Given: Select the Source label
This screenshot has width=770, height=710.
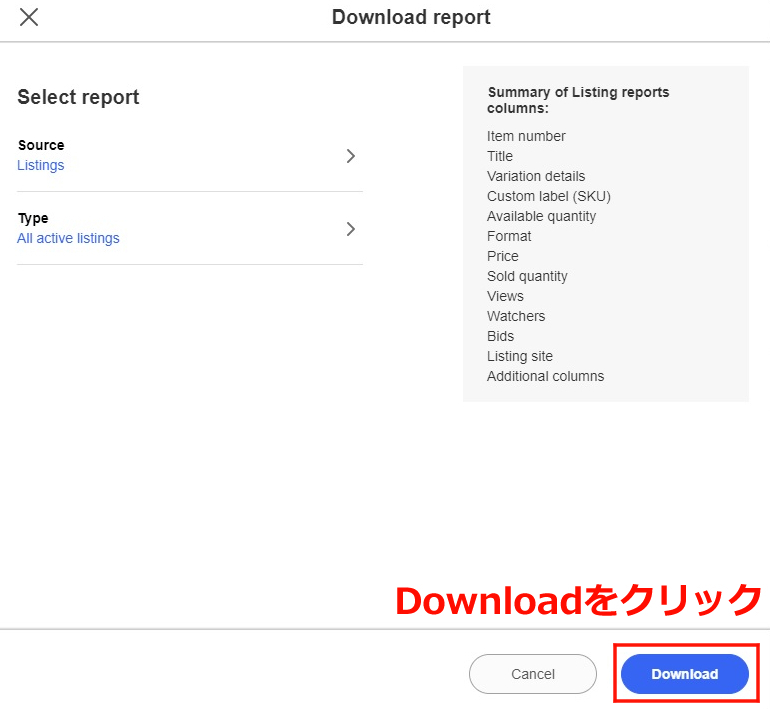Looking at the screenshot, I should 41,145.
